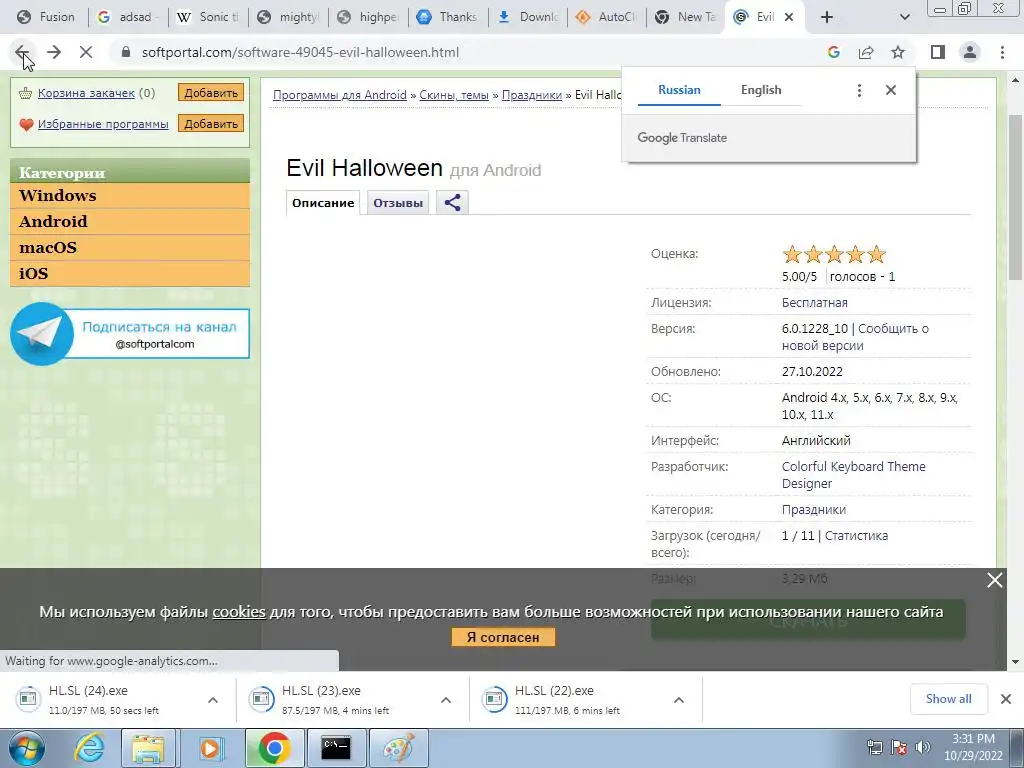
Task: Rate the app using the star rating
Action: pos(834,254)
